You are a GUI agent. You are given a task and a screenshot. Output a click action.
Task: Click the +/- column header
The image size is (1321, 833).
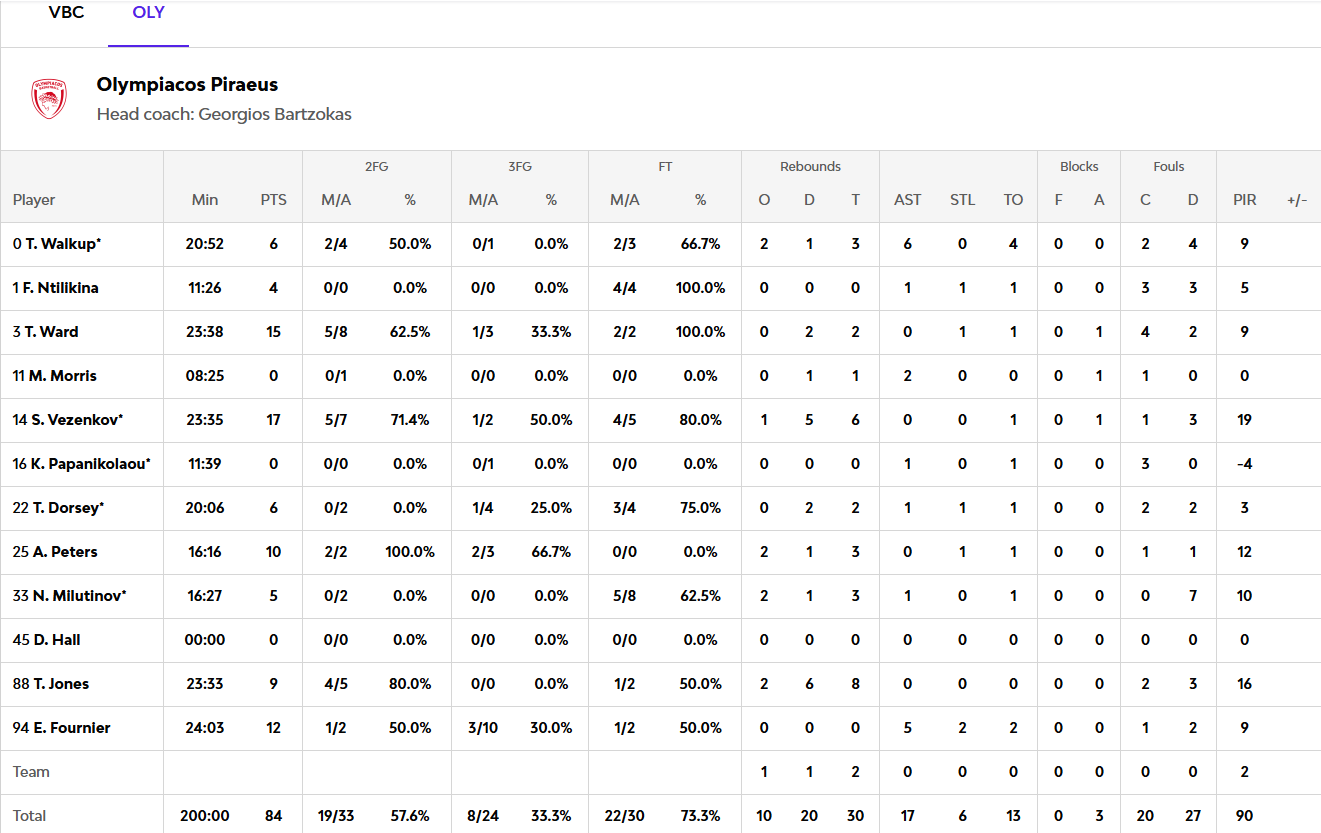(1296, 200)
